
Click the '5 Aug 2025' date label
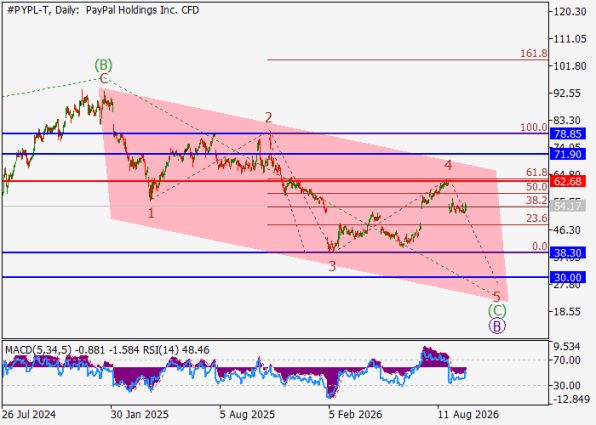click(x=247, y=414)
